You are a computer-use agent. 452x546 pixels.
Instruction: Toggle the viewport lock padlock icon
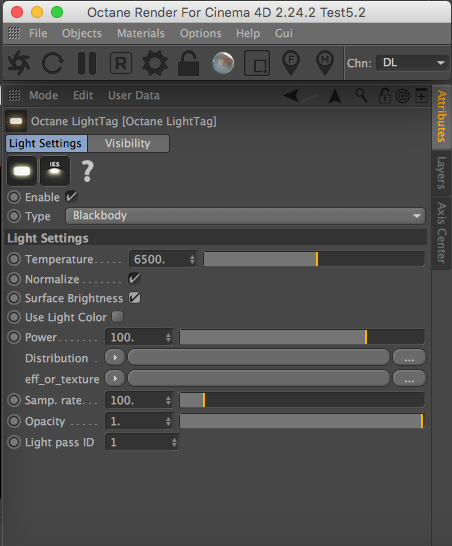[x=188, y=63]
